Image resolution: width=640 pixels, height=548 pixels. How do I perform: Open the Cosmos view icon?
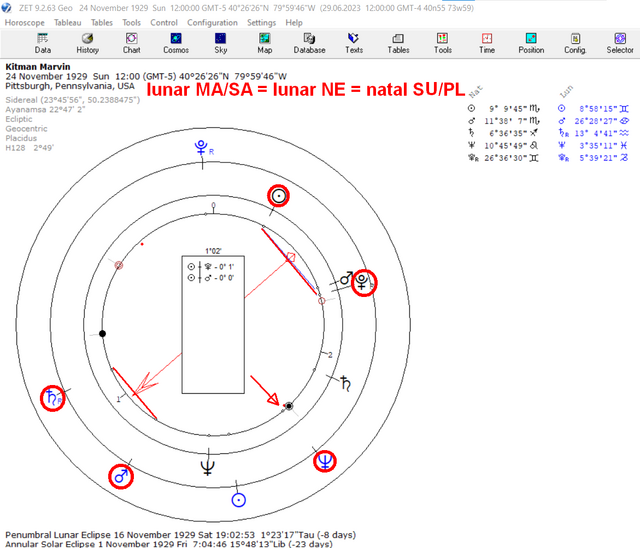click(176, 43)
